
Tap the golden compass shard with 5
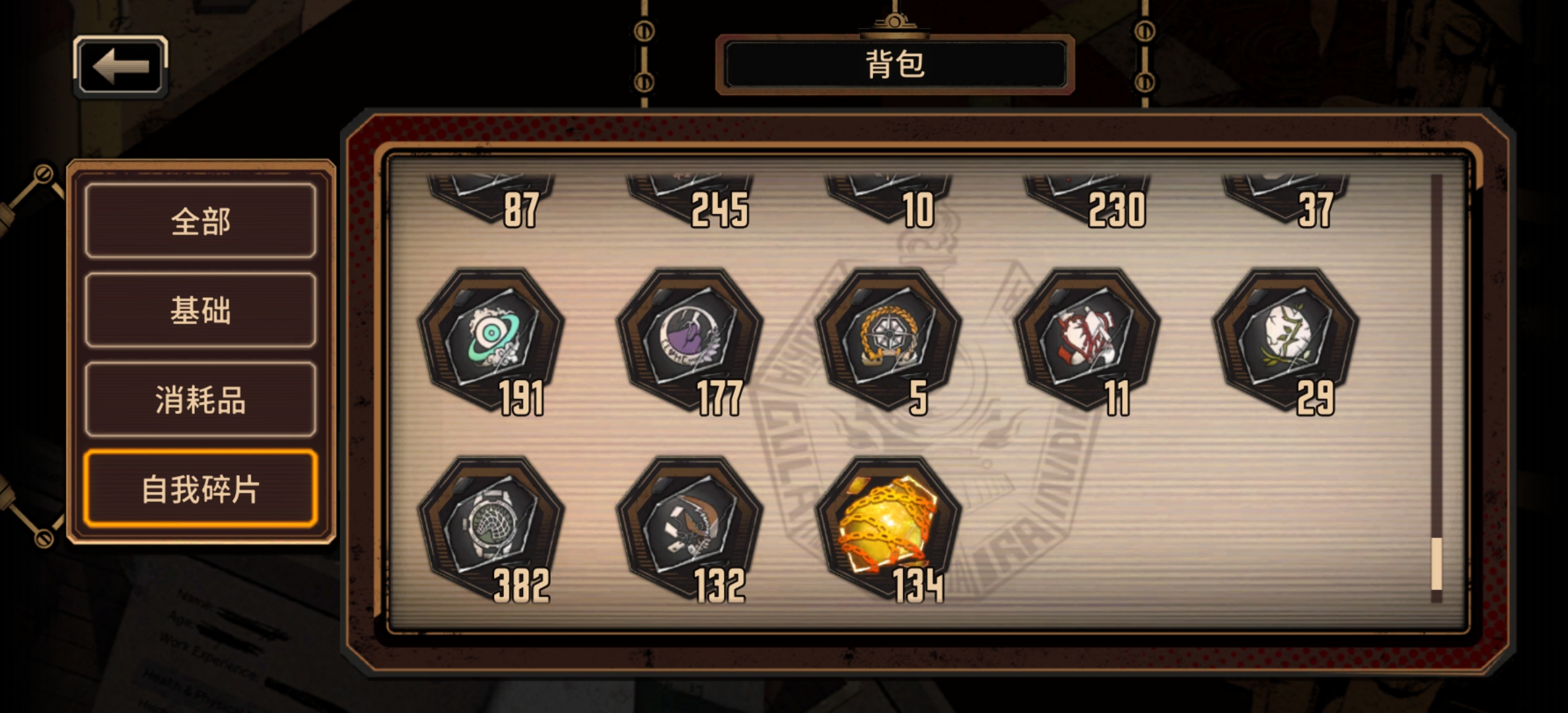[x=888, y=340]
